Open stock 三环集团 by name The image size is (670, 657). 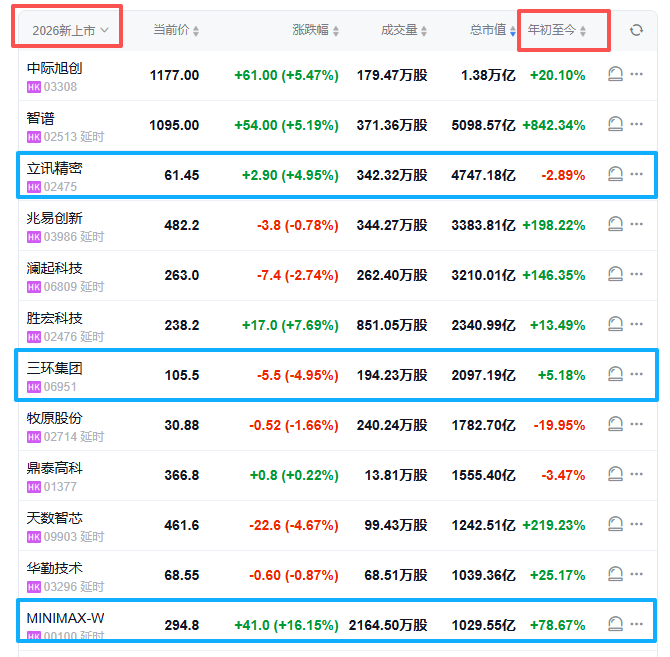click(54, 368)
